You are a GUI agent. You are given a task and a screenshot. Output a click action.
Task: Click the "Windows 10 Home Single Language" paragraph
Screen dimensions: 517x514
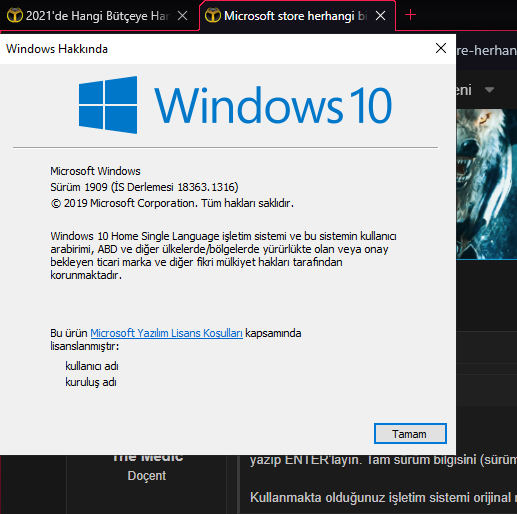pos(223,255)
